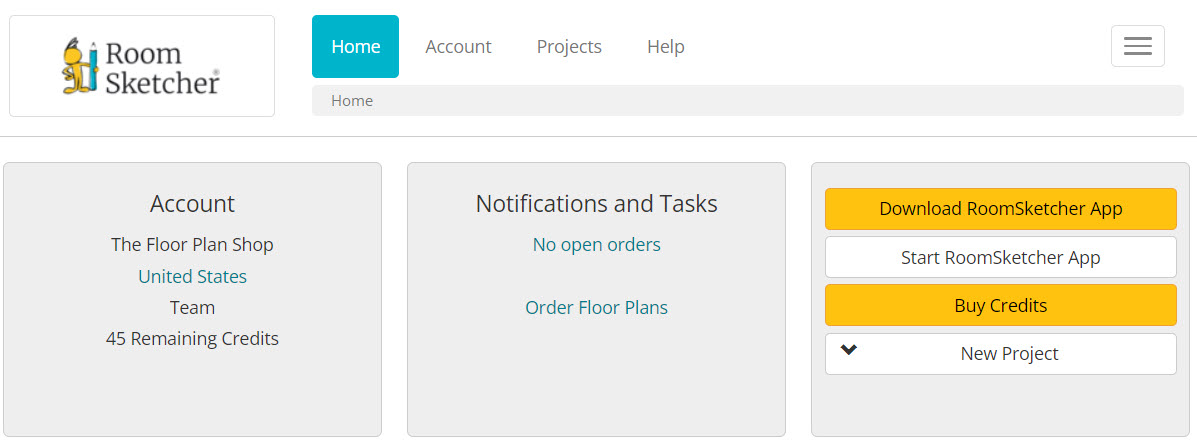Go to the Projects menu item
This screenshot has height=446, width=1197.
coord(569,47)
